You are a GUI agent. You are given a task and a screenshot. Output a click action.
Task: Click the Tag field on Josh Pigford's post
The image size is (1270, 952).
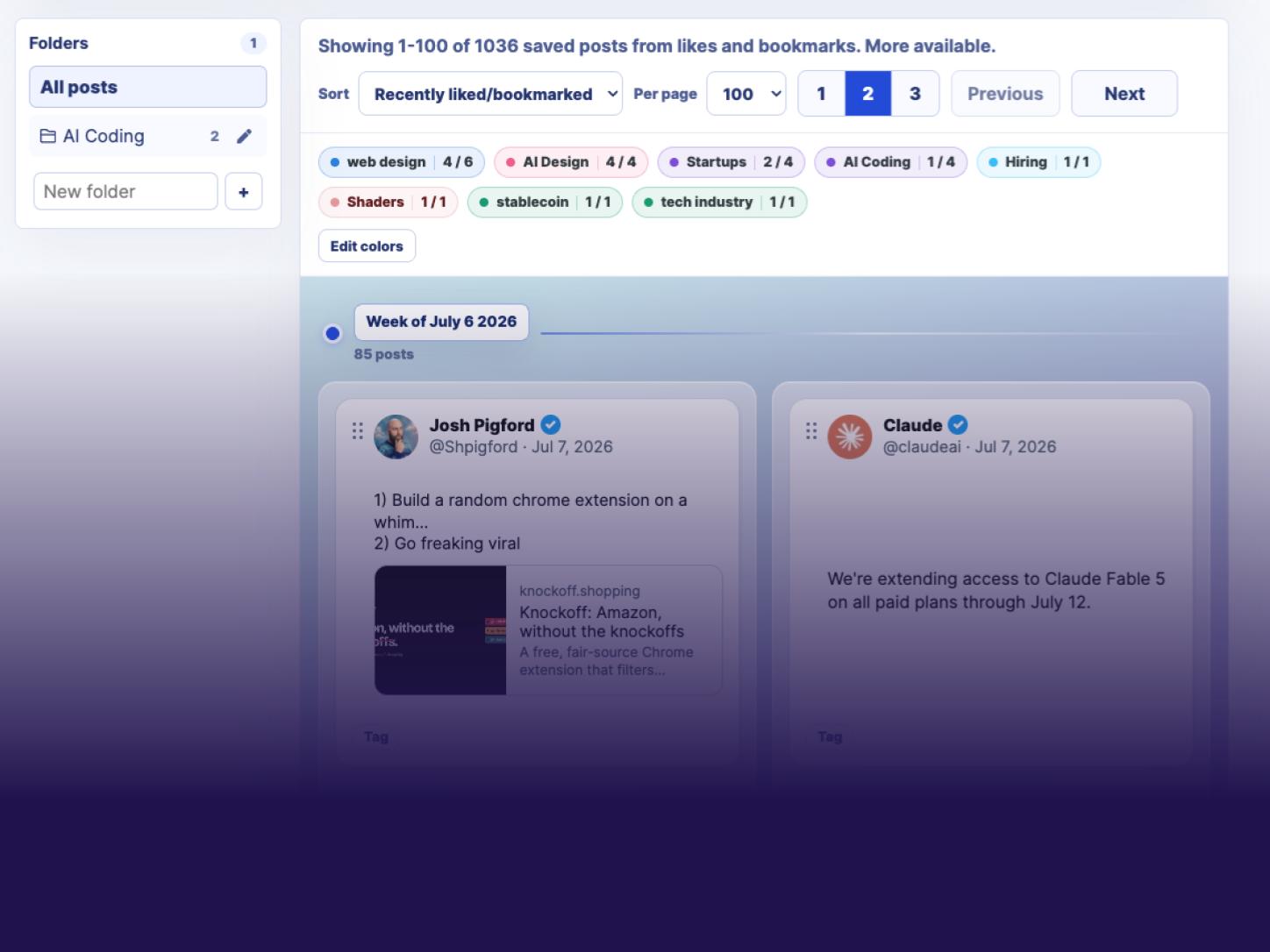[x=376, y=737]
